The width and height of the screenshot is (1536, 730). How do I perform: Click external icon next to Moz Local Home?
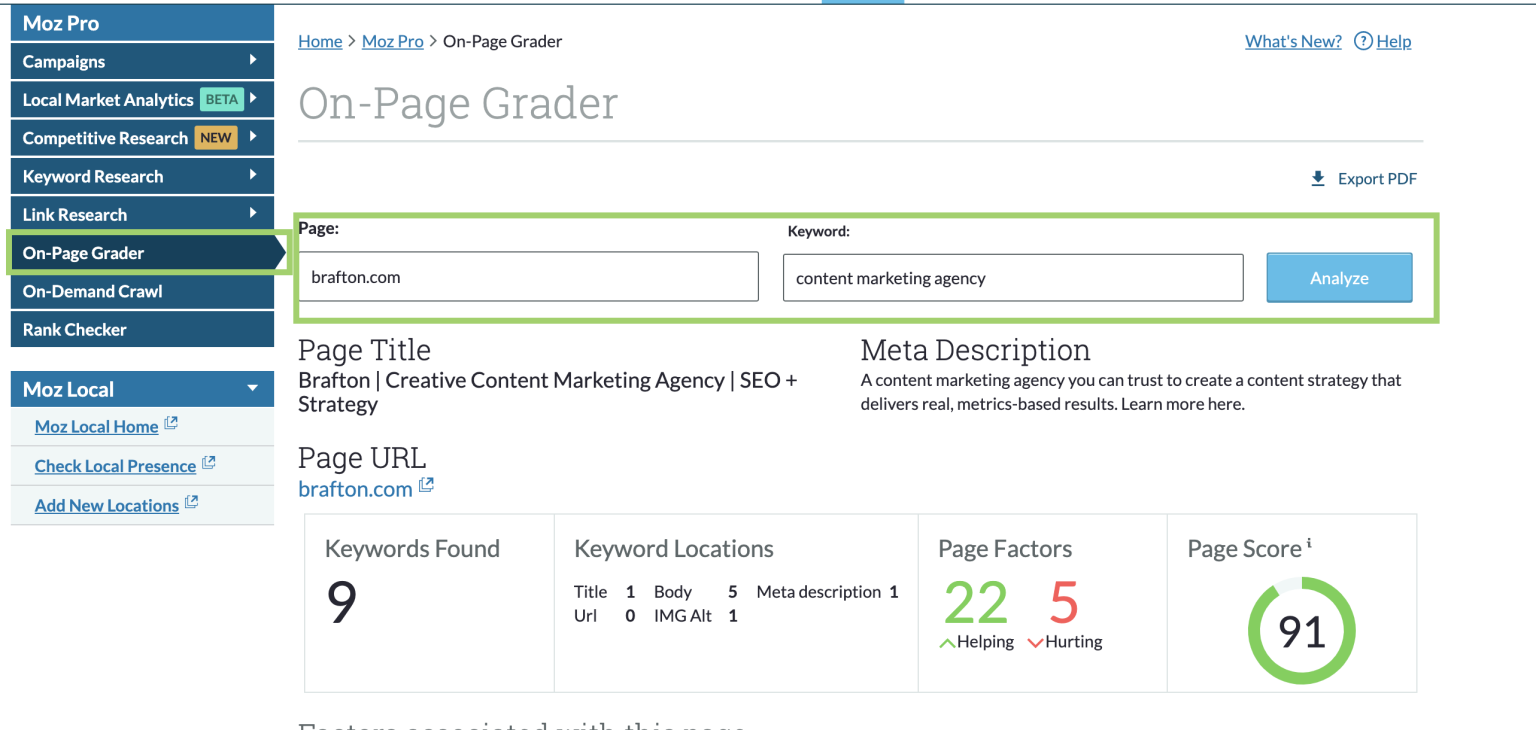coord(171,424)
